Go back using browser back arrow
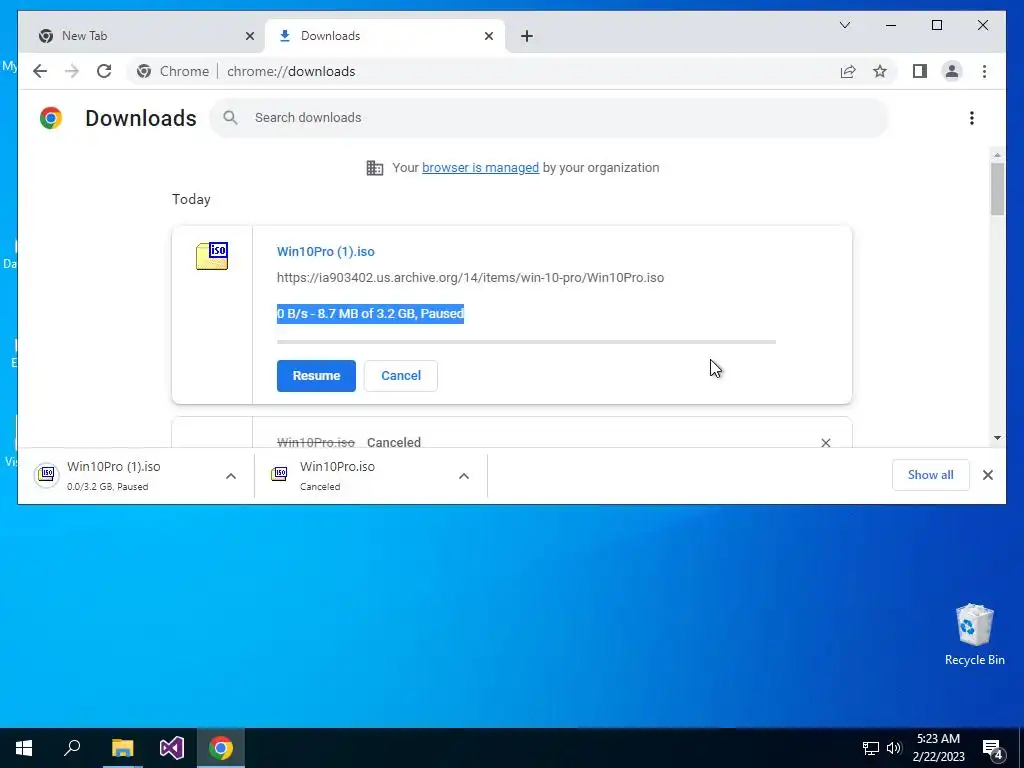Image resolution: width=1024 pixels, height=768 pixels. coord(40,71)
